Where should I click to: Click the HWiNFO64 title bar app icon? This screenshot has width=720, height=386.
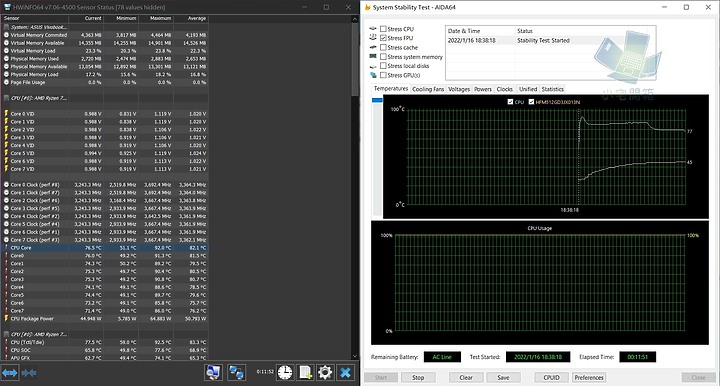7,7
